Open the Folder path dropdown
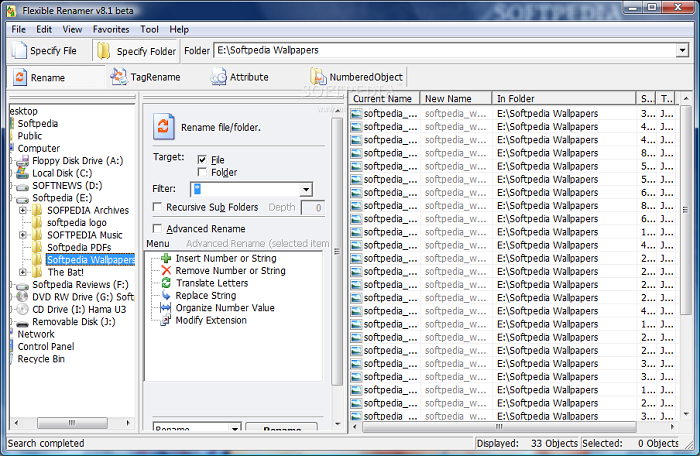700x456 pixels. [x=681, y=50]
